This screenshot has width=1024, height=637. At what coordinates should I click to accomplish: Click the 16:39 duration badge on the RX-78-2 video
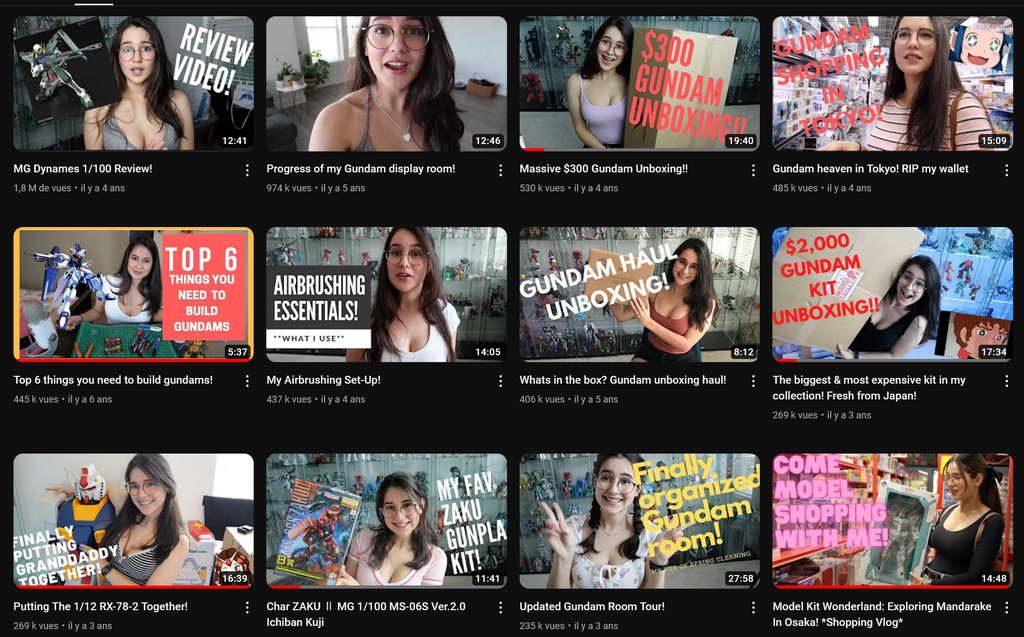point(233,578)
